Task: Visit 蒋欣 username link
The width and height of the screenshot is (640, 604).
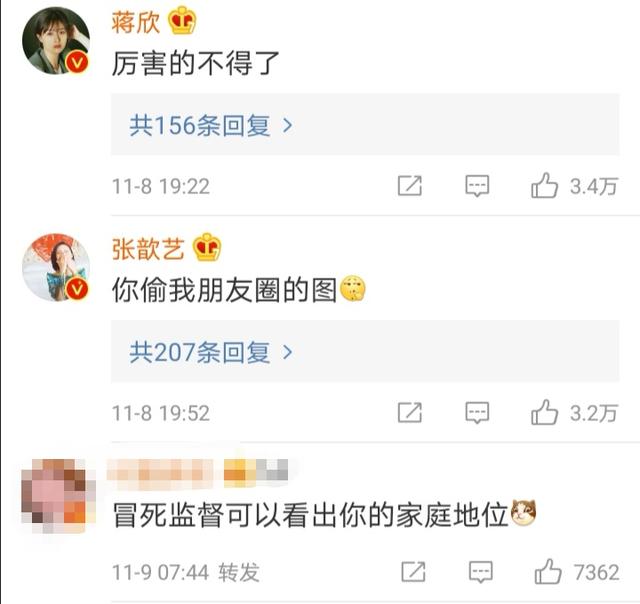Action: pyautogui.click(x=136, y=22)
